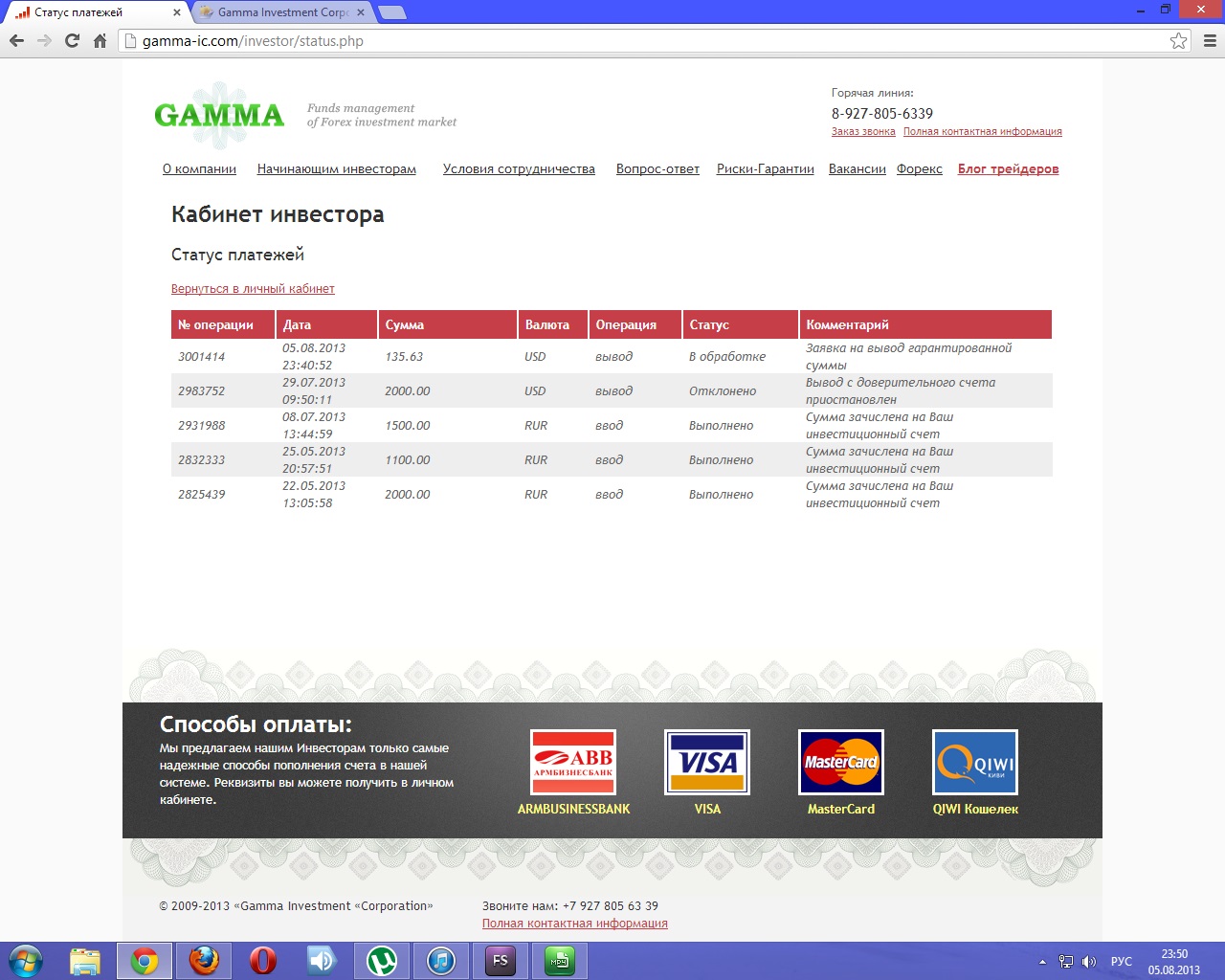Select operation number 2832333
The height and width of the screenshot is (980, 1225).
[x=202, y=460]
